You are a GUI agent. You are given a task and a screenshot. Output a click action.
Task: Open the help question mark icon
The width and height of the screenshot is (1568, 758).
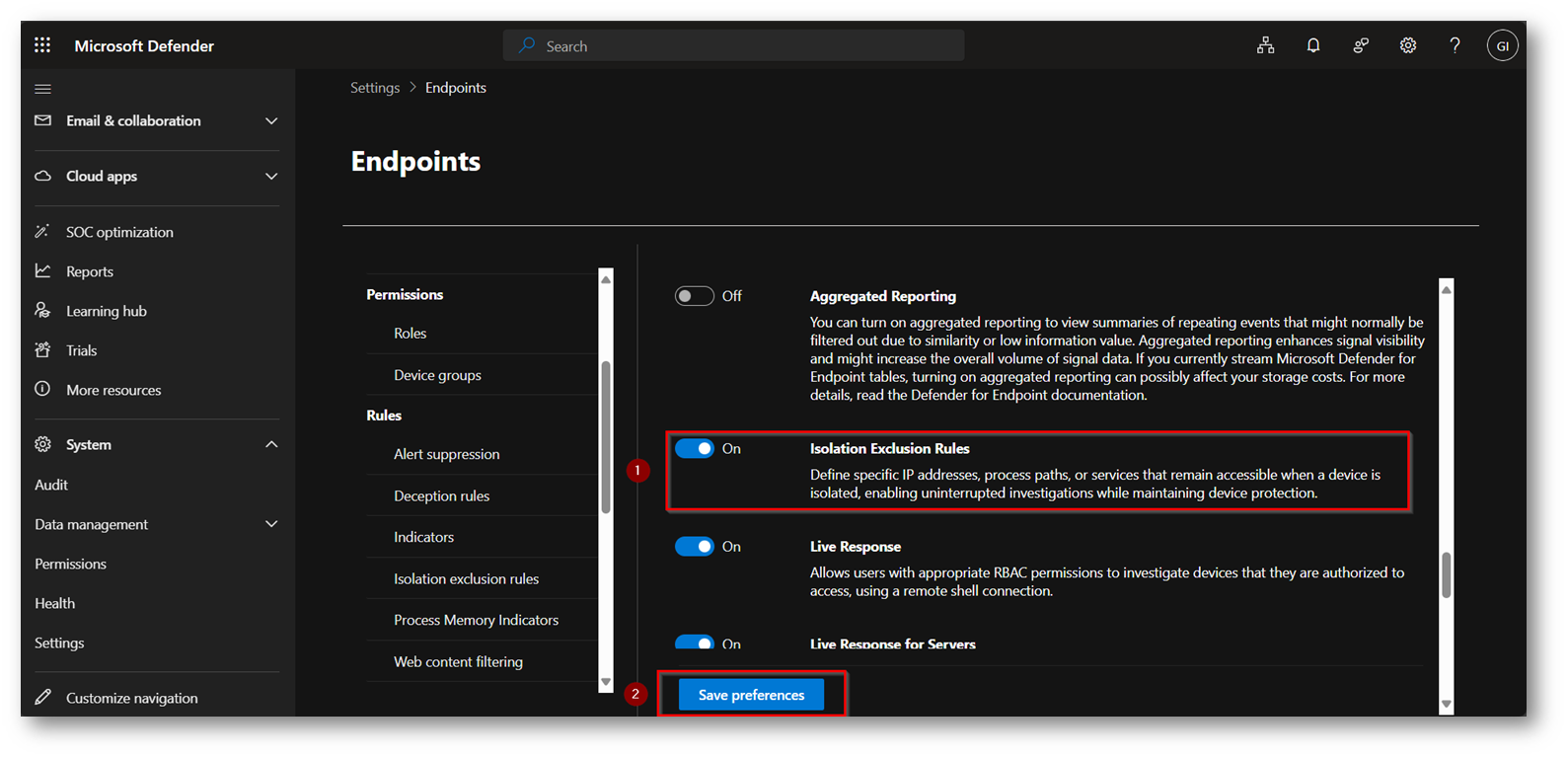click(1455, 45)
